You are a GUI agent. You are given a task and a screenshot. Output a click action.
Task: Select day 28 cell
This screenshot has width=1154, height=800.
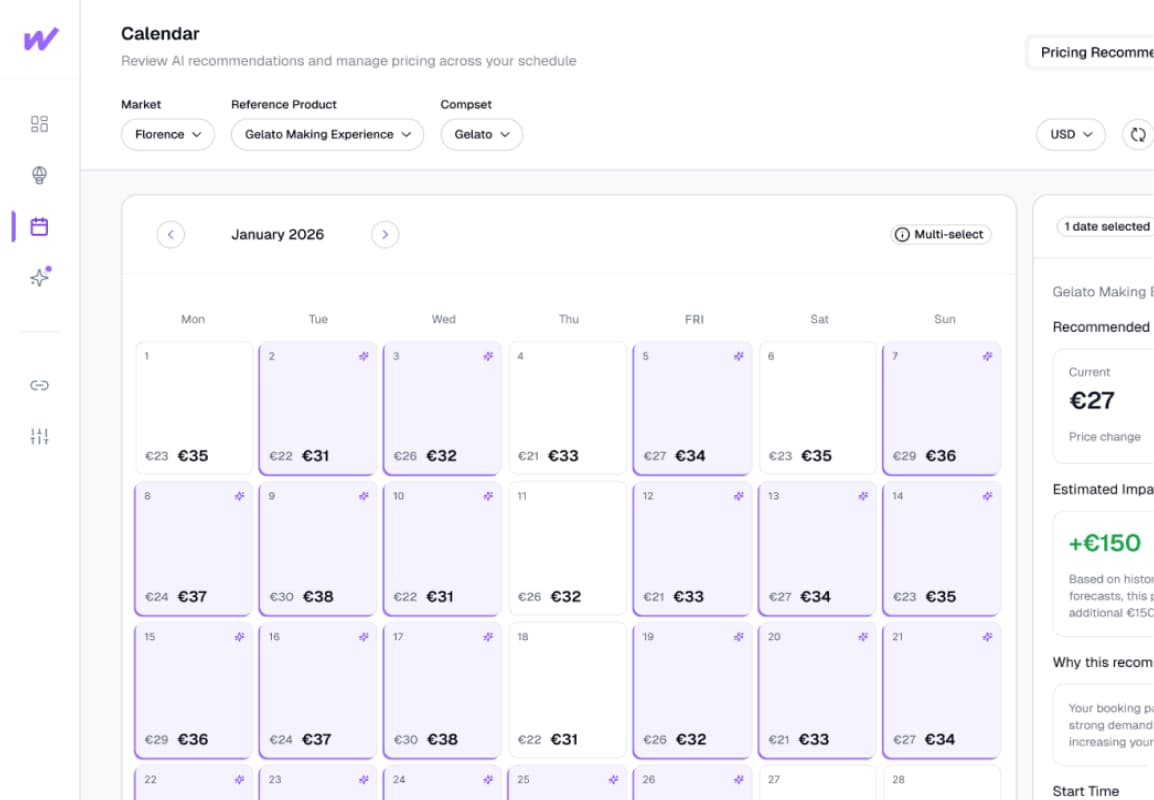(x=941, y=782)
